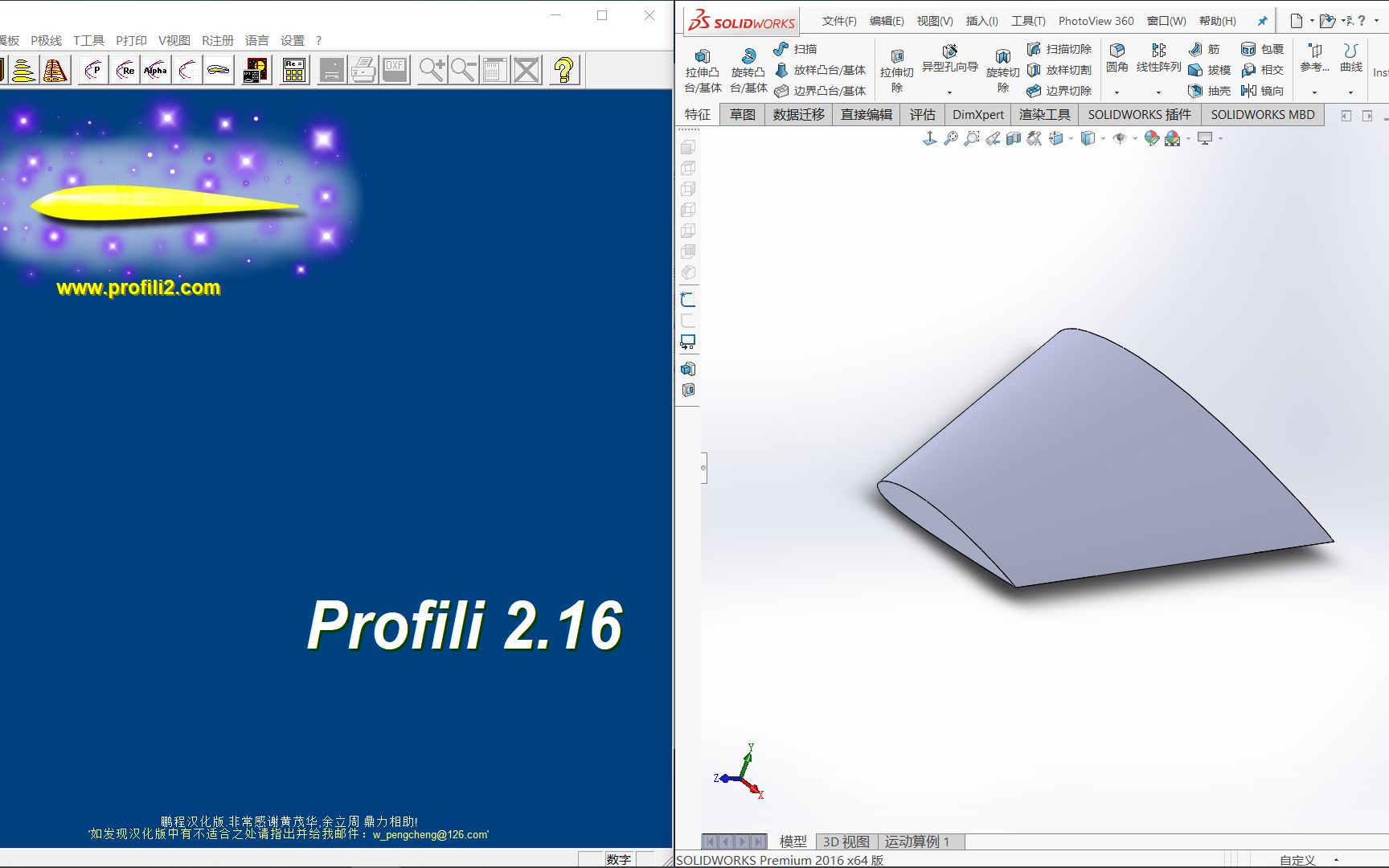
Task: Click the 圆角 fillet icon
Action: (1117, 50)
